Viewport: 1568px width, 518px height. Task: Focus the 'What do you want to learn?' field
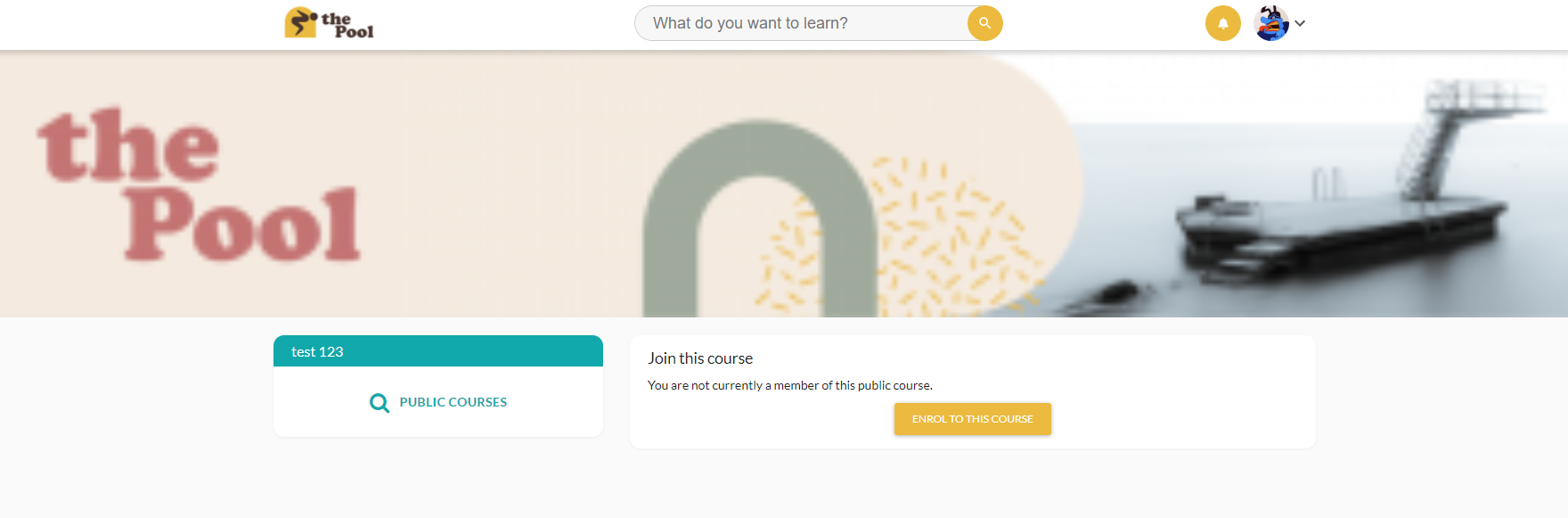click(x=802, y=23)
